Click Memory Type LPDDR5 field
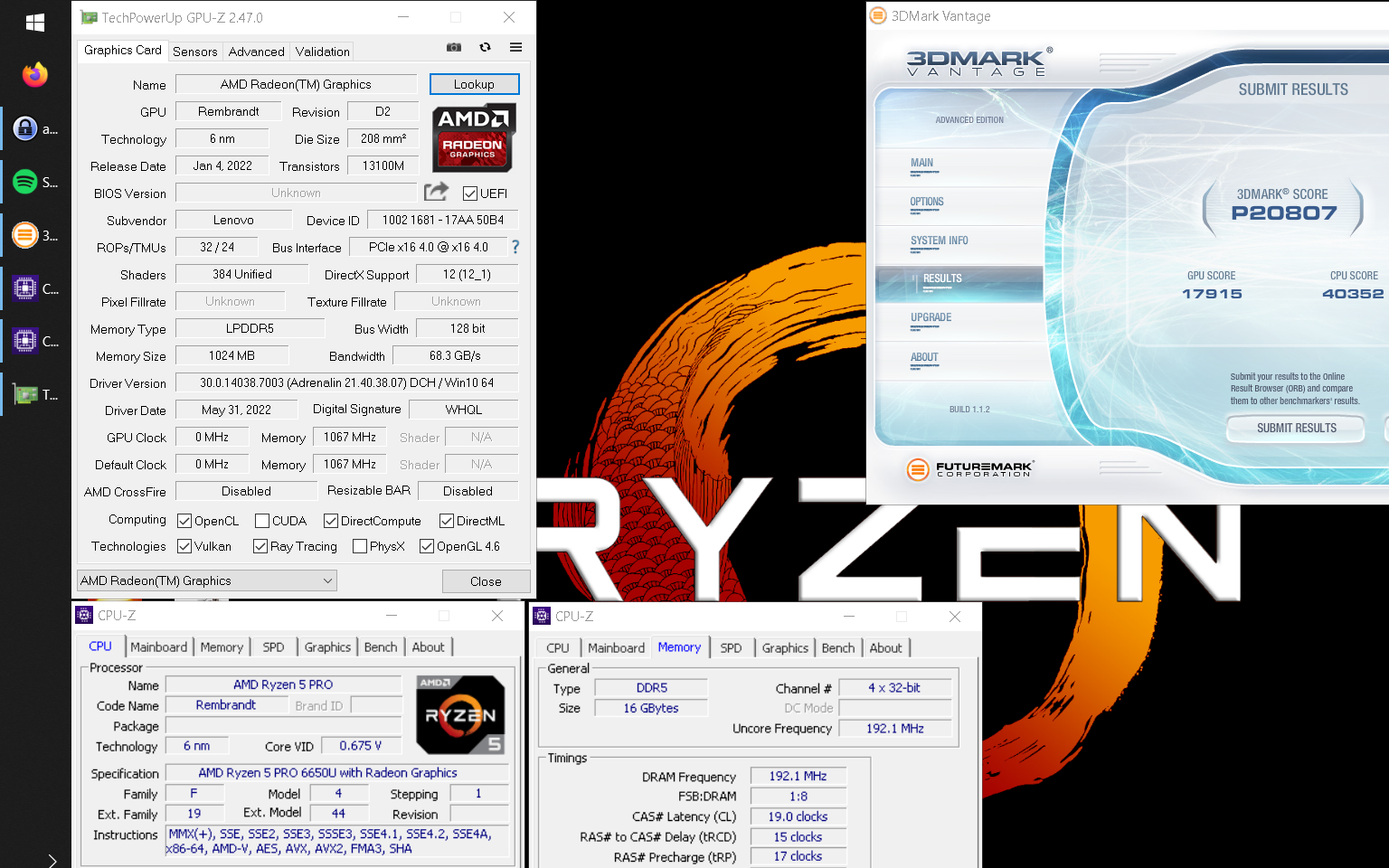This screenshot has width=1389, height=868. pyautogui.click(x=250, y=328)
